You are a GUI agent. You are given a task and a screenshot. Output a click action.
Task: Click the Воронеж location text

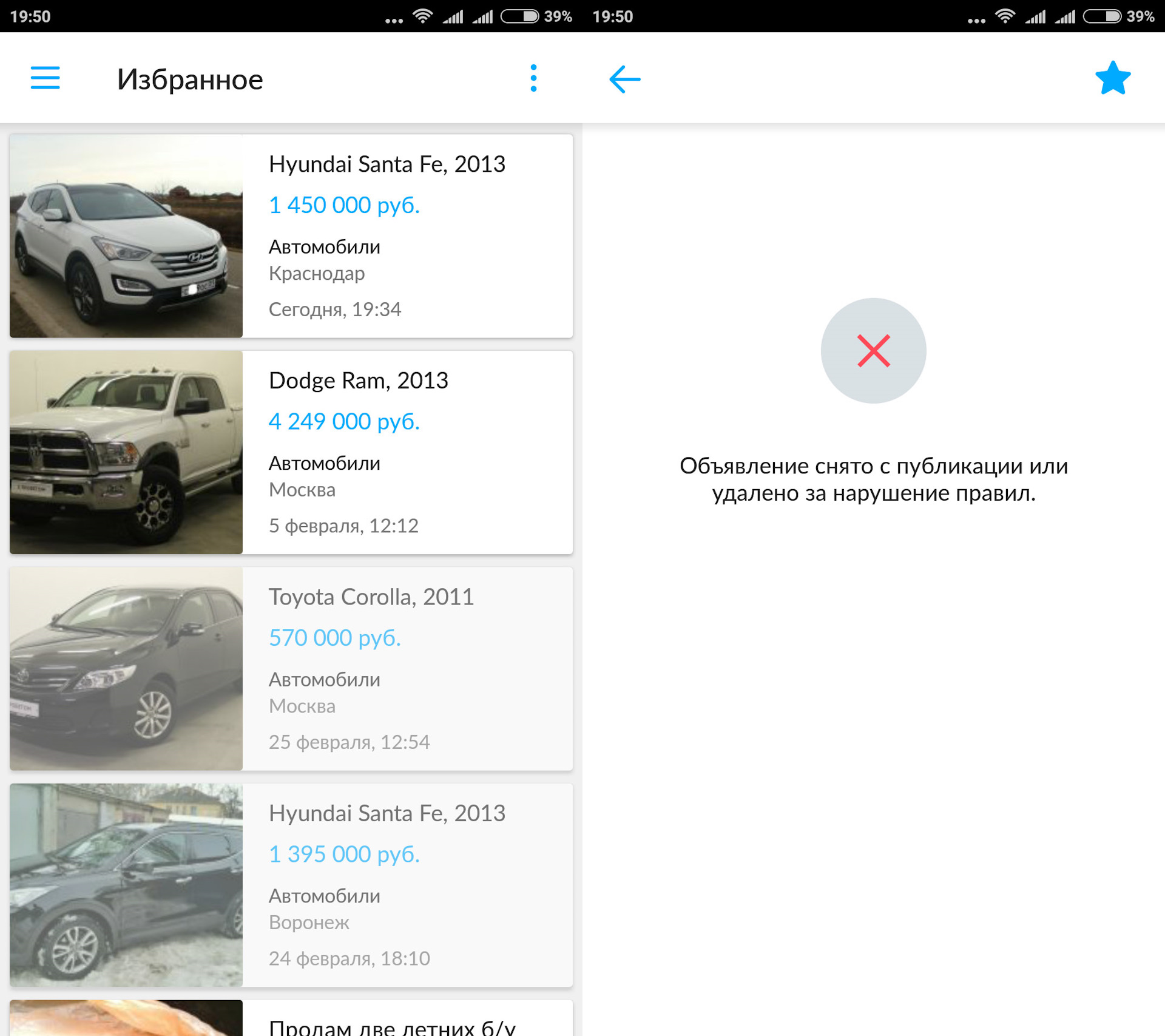309,923
